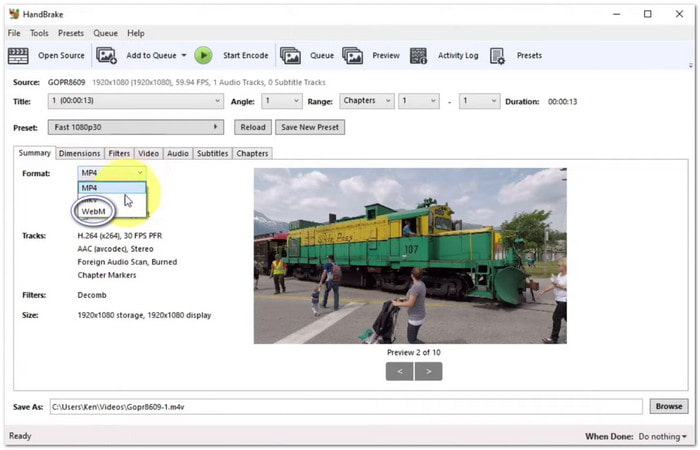The height and width of the screenshot is (450, 700).
Task: Click the Presets gear document icon
Action: click(x=497, y=56)
